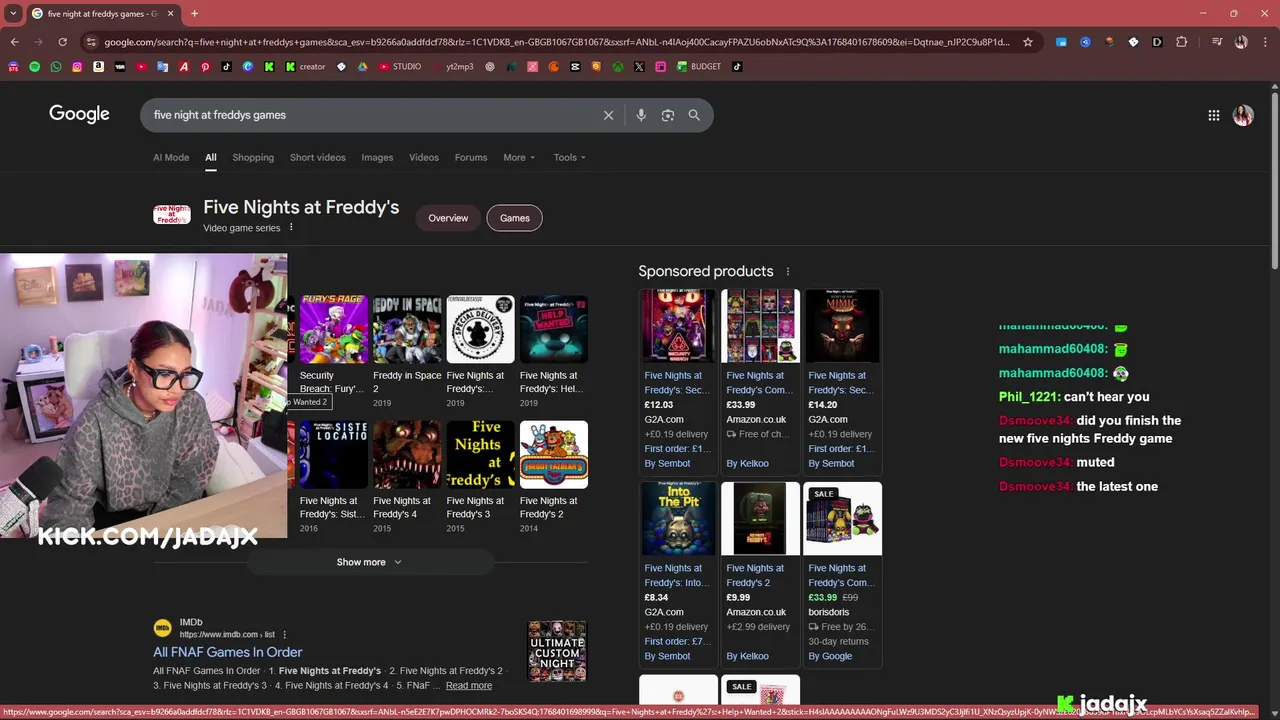Click the Google search input field
Viewport: 1280px width, 720px height.
(370, 115)
